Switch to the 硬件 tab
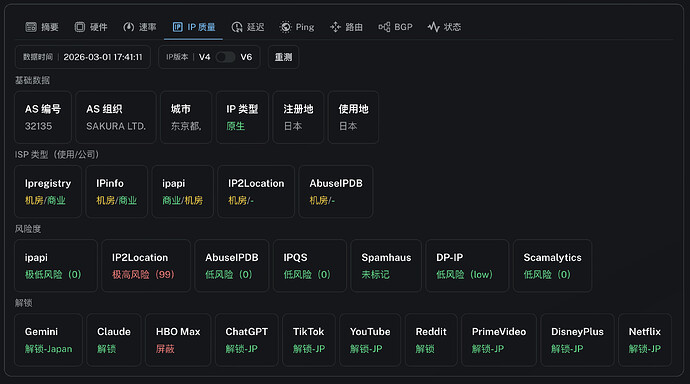This screenshot has width=690, height=384. point(91,27)
